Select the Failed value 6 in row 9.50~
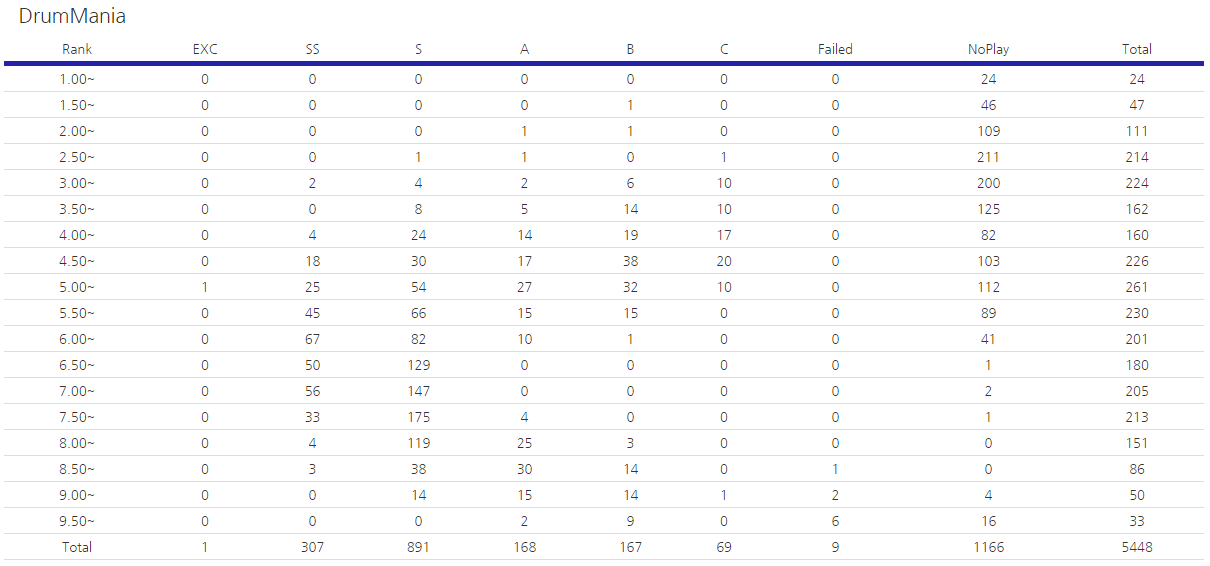This screenshot has height=566, width=1210. tap(835, 521)
